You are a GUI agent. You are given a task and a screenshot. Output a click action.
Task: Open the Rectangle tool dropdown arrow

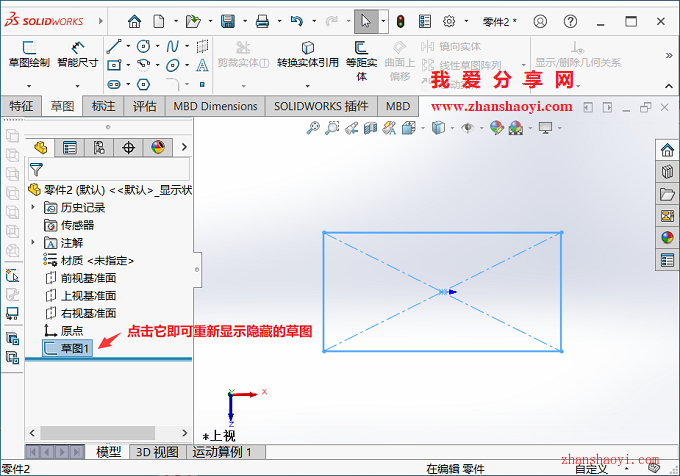[x=128, y=65]
